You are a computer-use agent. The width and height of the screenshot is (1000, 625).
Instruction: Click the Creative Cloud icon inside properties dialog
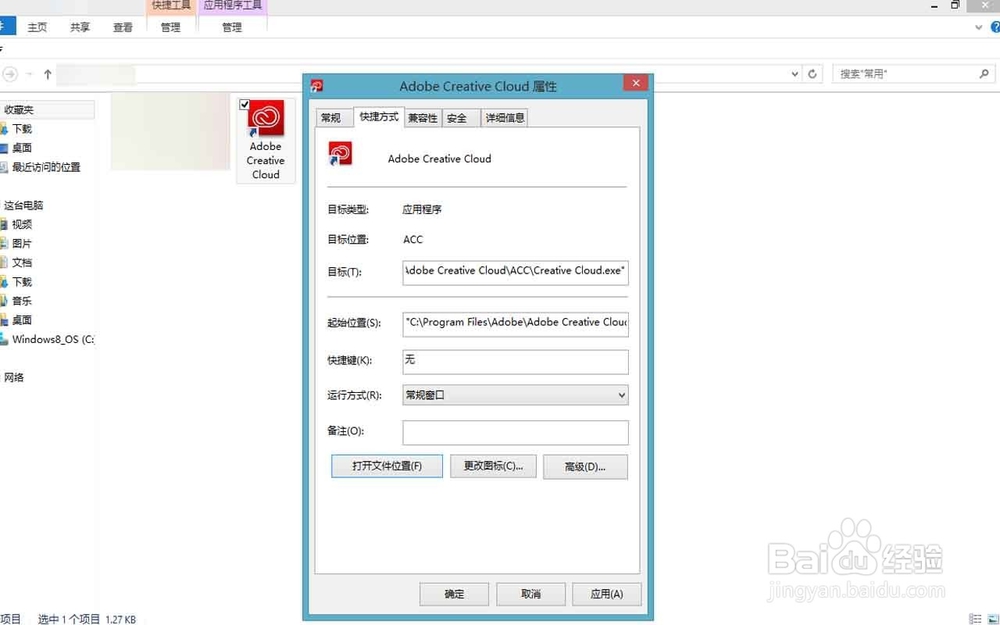coord(340,154)
